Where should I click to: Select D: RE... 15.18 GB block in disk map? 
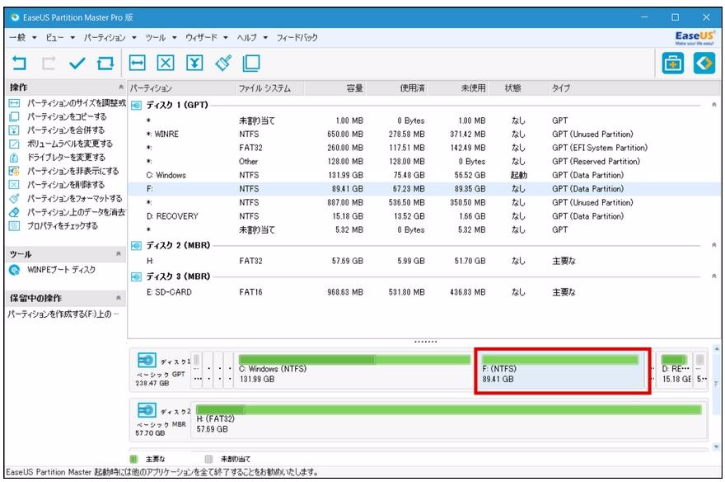(675, 370)
